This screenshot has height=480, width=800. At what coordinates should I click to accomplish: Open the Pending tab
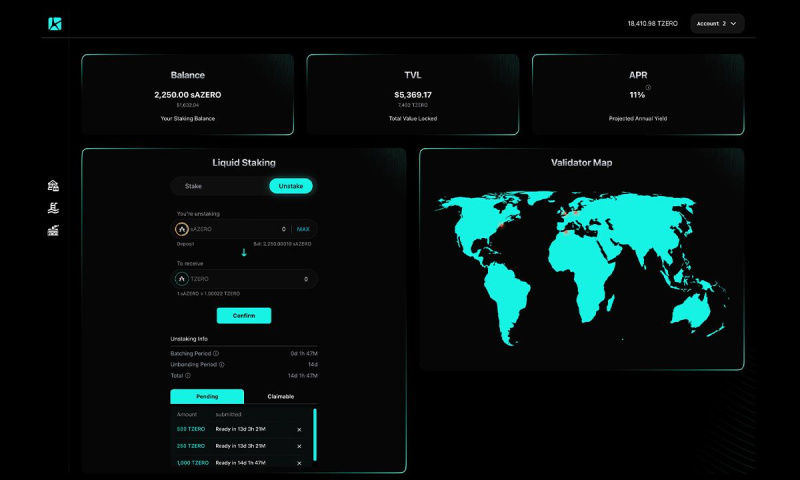pos(207,396)
